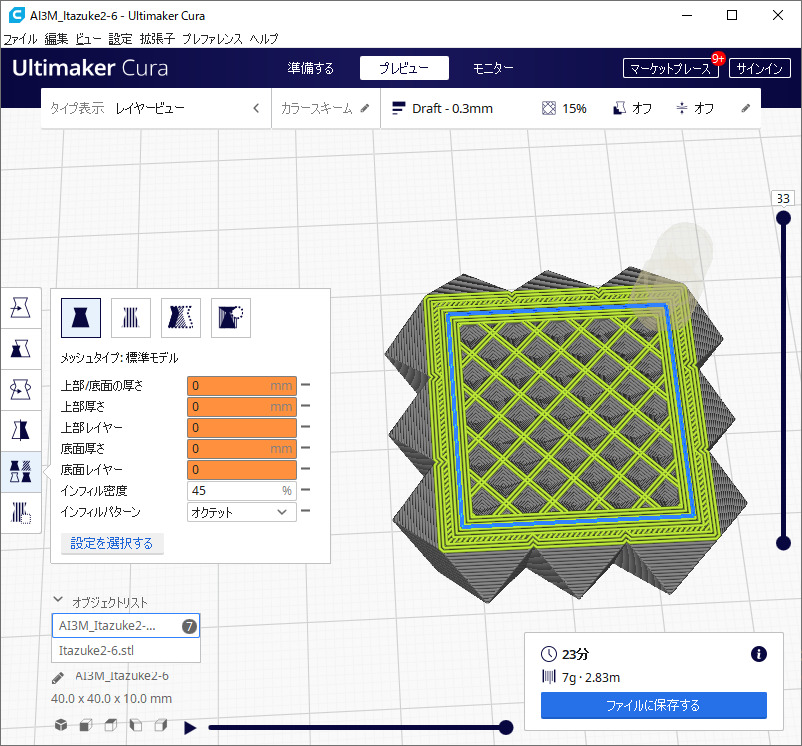The image size is (802, 746).
Task: Select the Mirror tool in left toolbar
Action: [x=21, y=430]
